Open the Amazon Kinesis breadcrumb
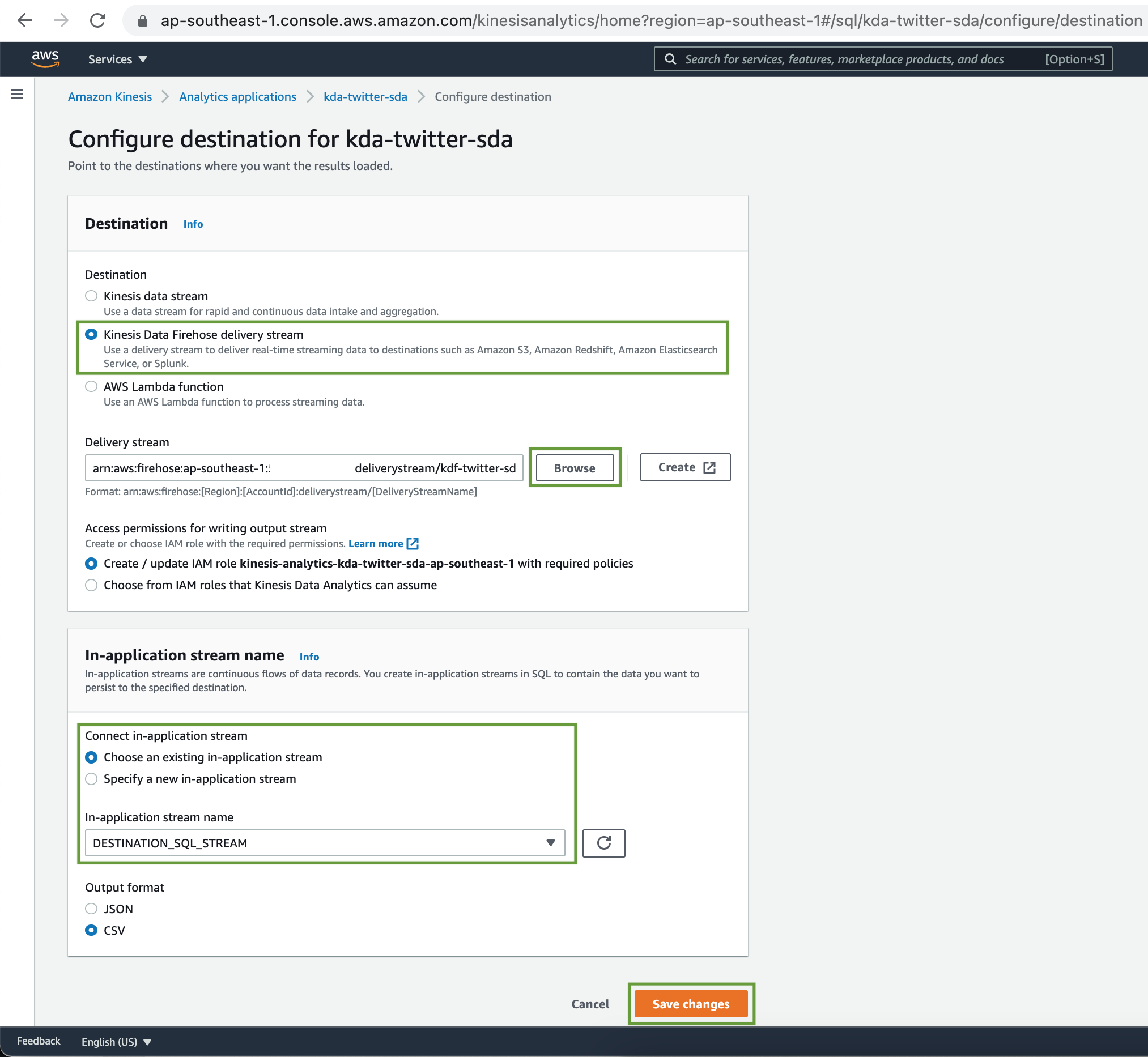 coord(110,97)
